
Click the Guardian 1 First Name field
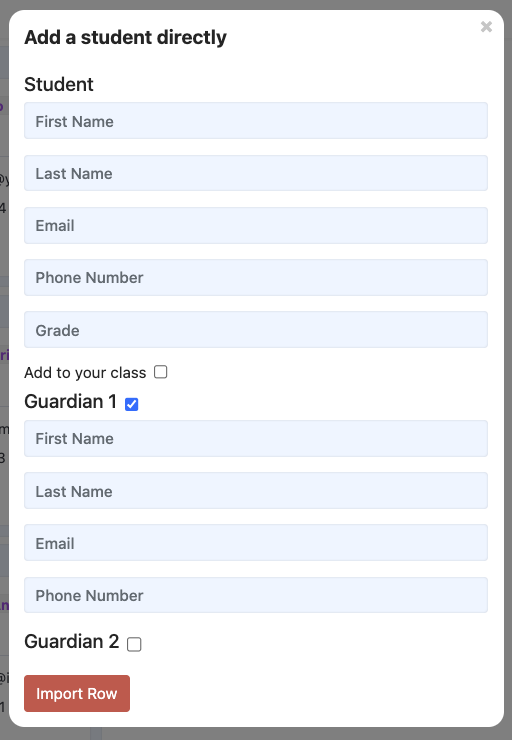point(256,438)
